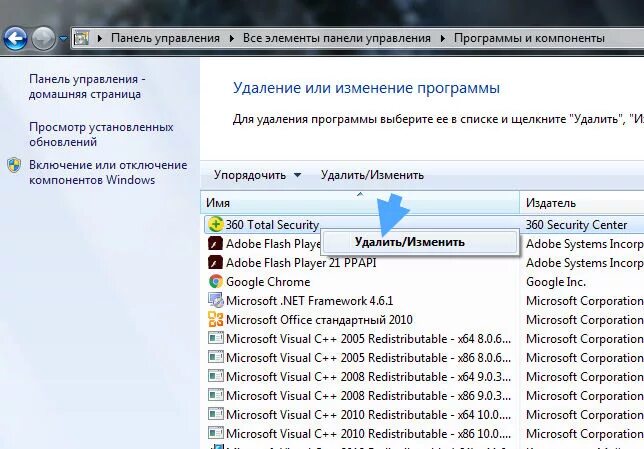Select Microsoft Office стандартный 2010 entry
This screenshot has height=449, width=644.
(x=319, y=320)
